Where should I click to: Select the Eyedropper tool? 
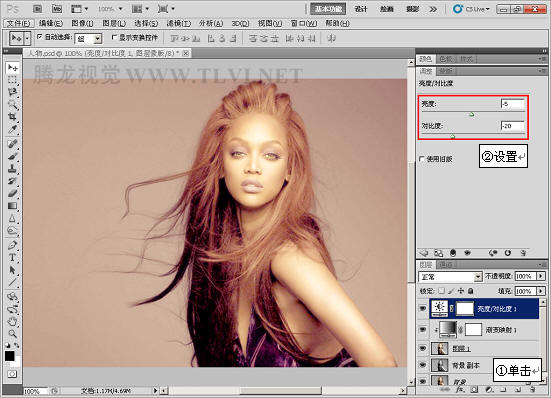[x=13, y=129]
